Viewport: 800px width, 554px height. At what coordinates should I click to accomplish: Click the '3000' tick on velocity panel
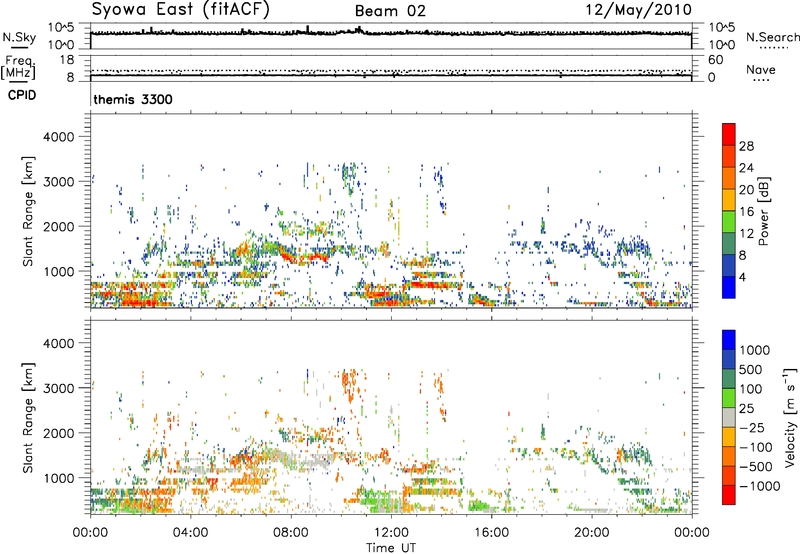coord(58,388)
